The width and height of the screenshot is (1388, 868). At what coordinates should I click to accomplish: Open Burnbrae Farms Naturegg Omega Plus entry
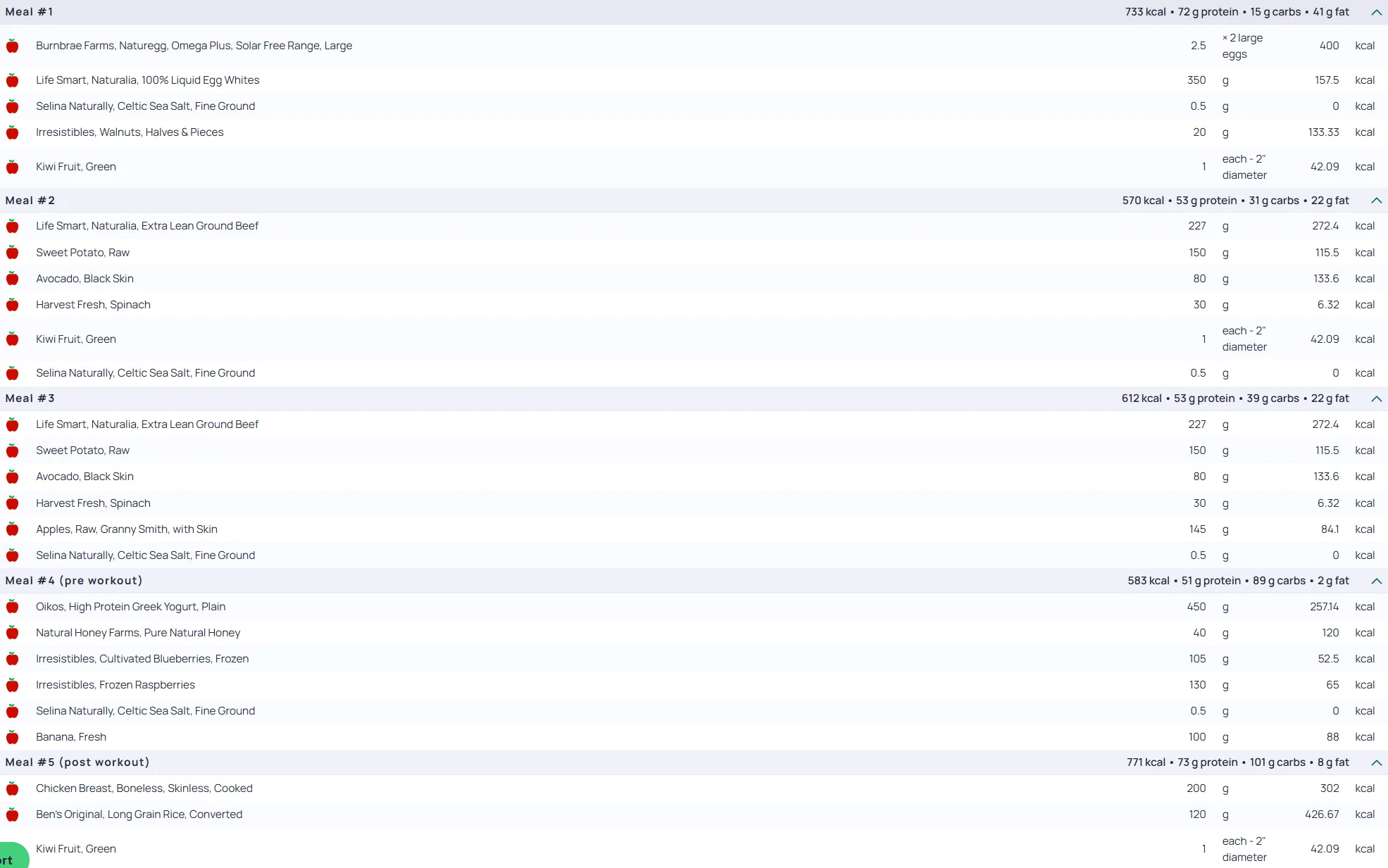(194, 46)
